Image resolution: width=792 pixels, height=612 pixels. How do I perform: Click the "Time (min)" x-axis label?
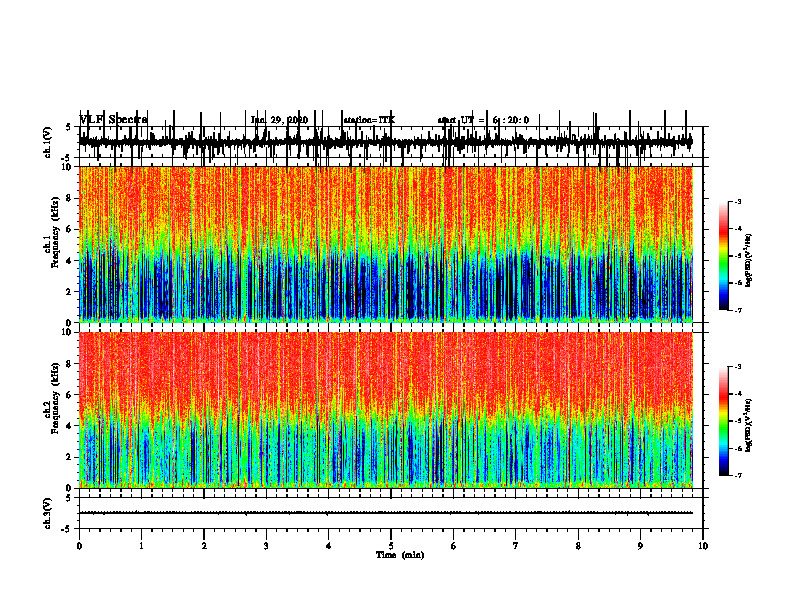(400, 555)
